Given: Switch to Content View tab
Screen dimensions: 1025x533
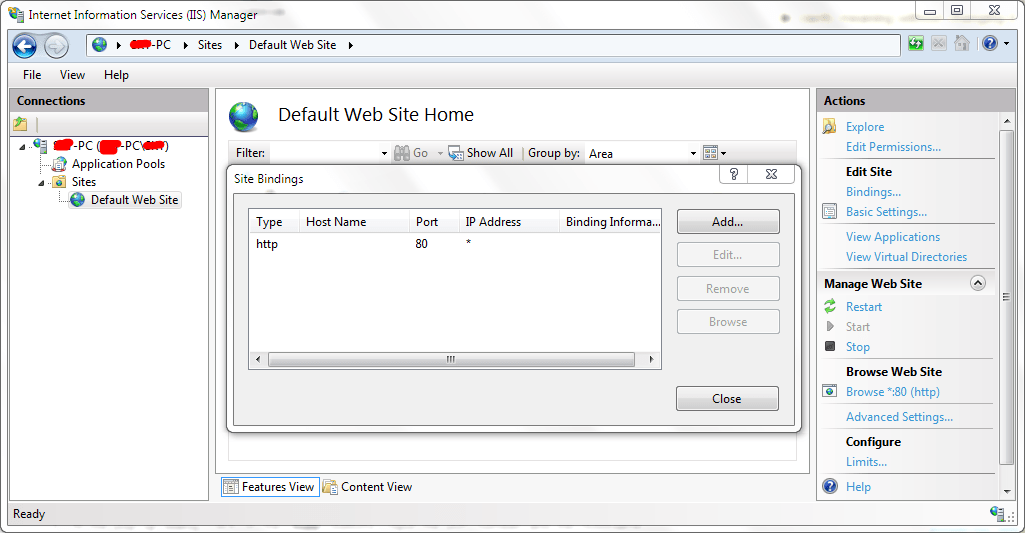Looking at the screenshot, I should (x=367, y=487).
